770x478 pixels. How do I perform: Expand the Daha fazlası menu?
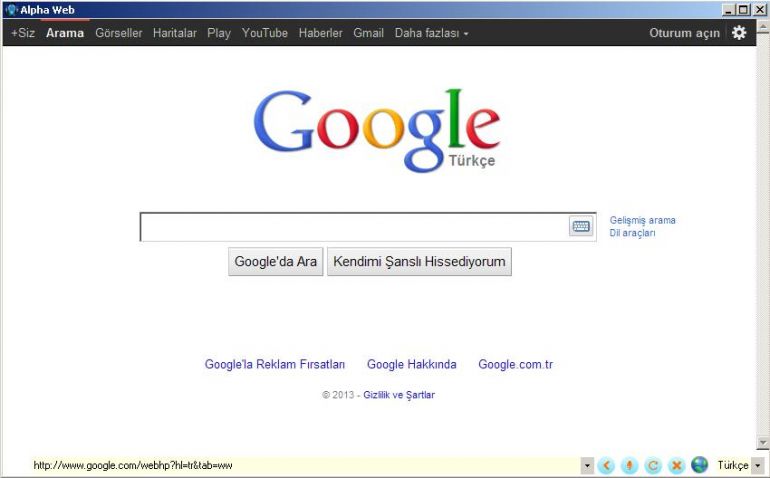(431, 33)
